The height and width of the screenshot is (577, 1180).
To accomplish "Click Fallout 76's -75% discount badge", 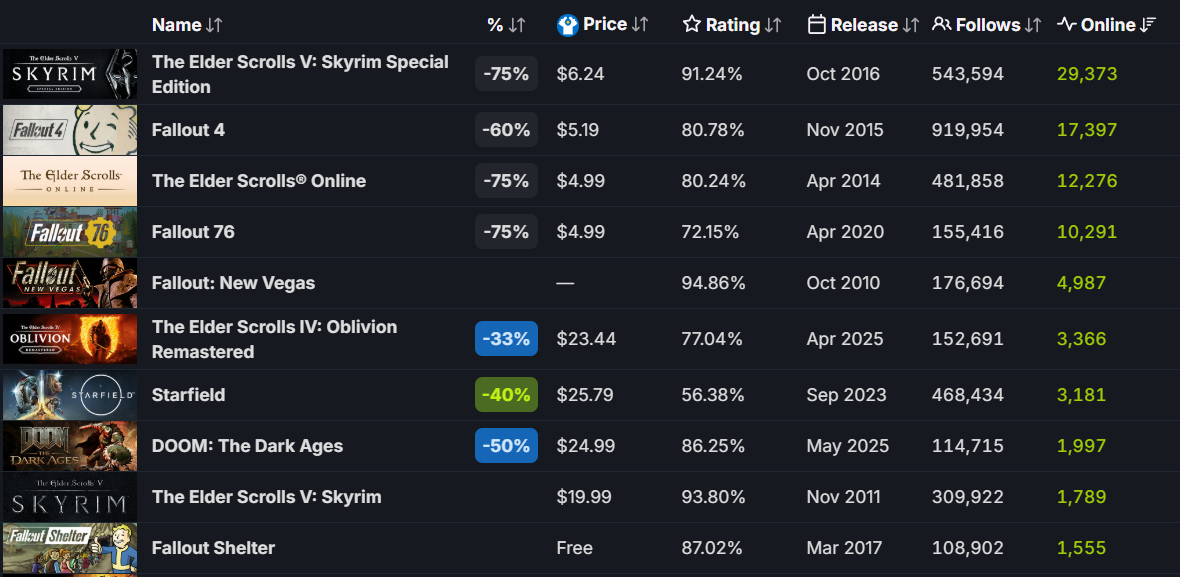I will [506, 232].
